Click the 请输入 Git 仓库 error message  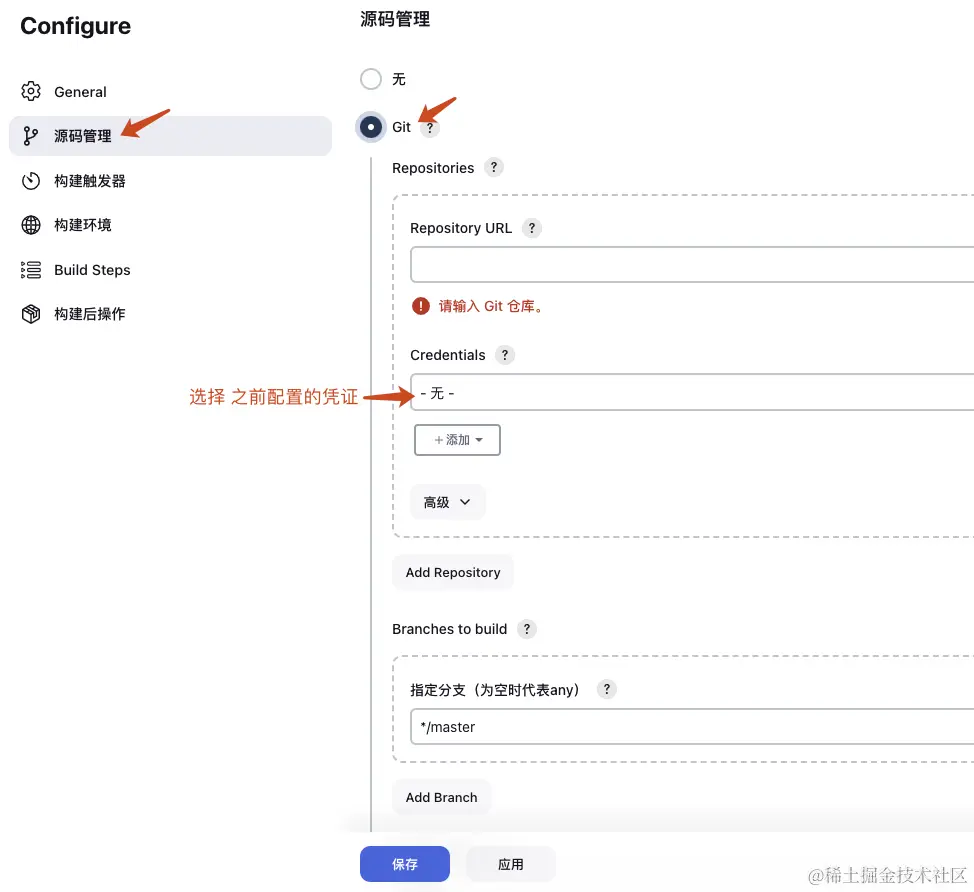click(x=491, y=306)
